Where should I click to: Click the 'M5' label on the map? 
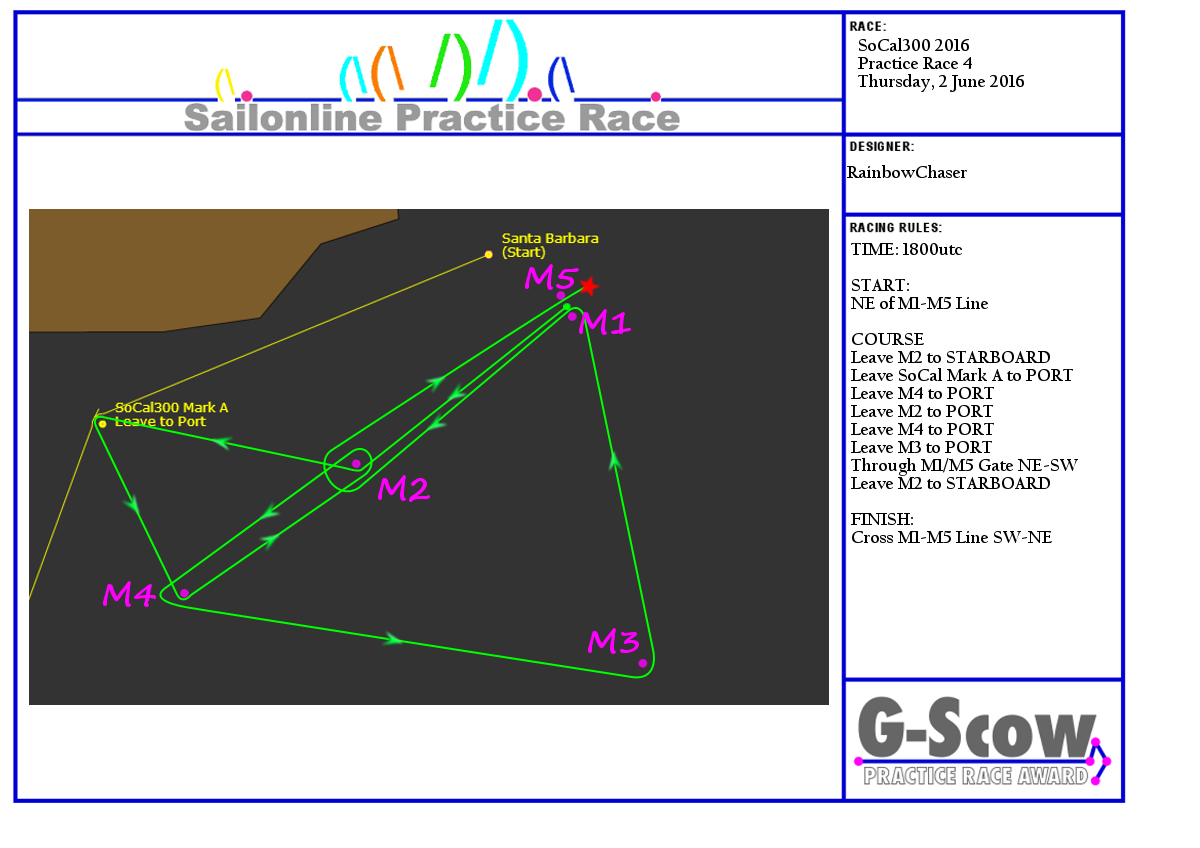(552, 278)
